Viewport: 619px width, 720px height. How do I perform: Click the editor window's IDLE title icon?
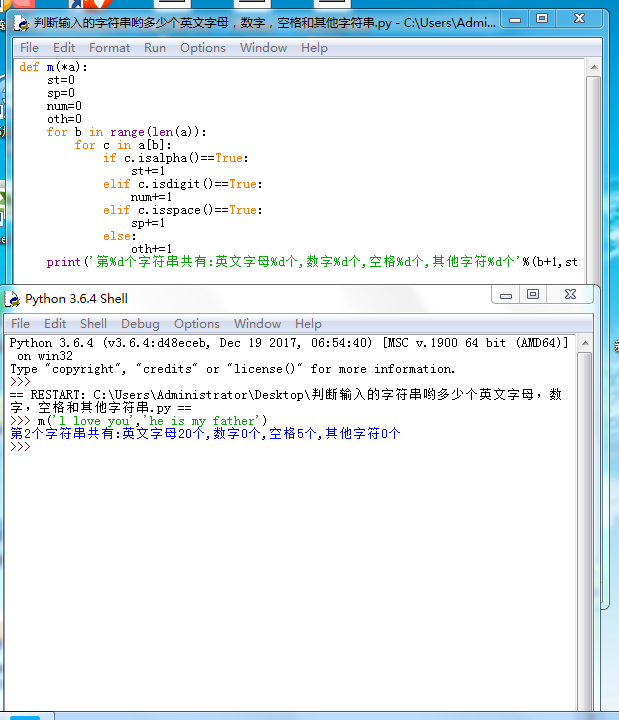[21, 22]
